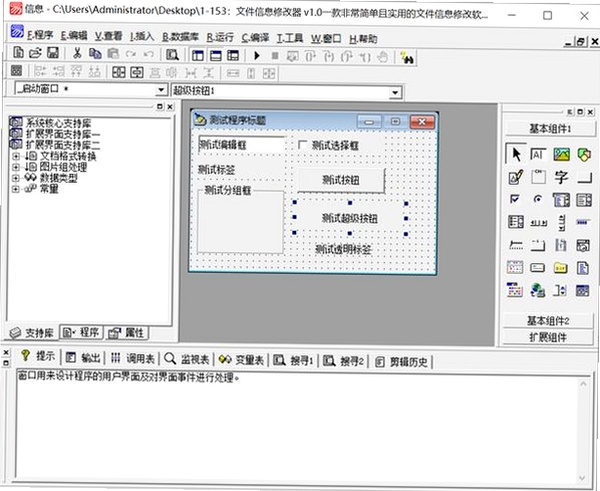Viewport: 600px width, 491px height.
Task: Select the drawing board pencil component icon
Action: point(516,177)
